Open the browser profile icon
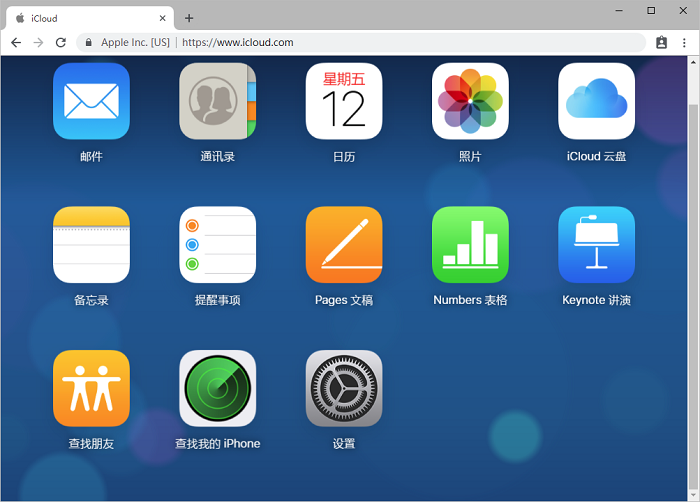700x502 pixels. [661, 42]
